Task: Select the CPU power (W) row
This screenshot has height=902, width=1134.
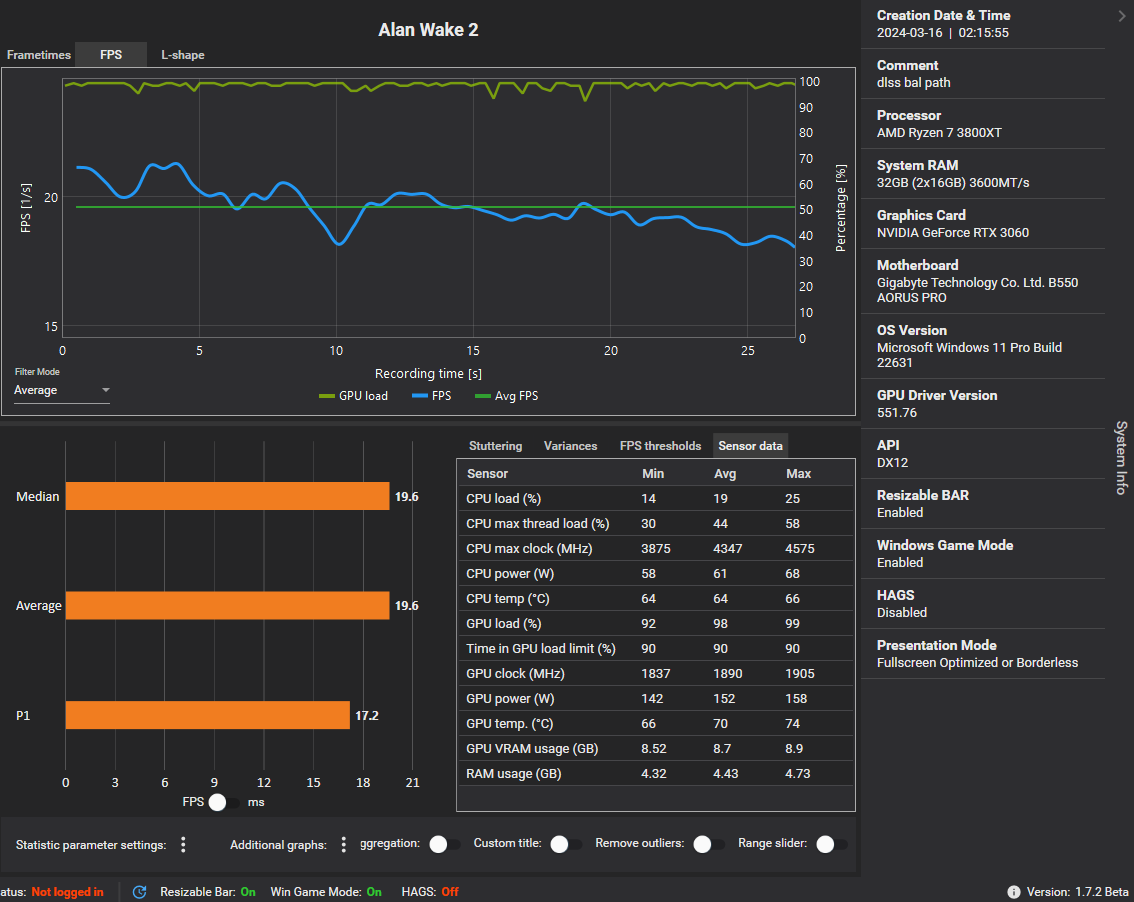Action: pyautogui.click(x=656, y=574)
